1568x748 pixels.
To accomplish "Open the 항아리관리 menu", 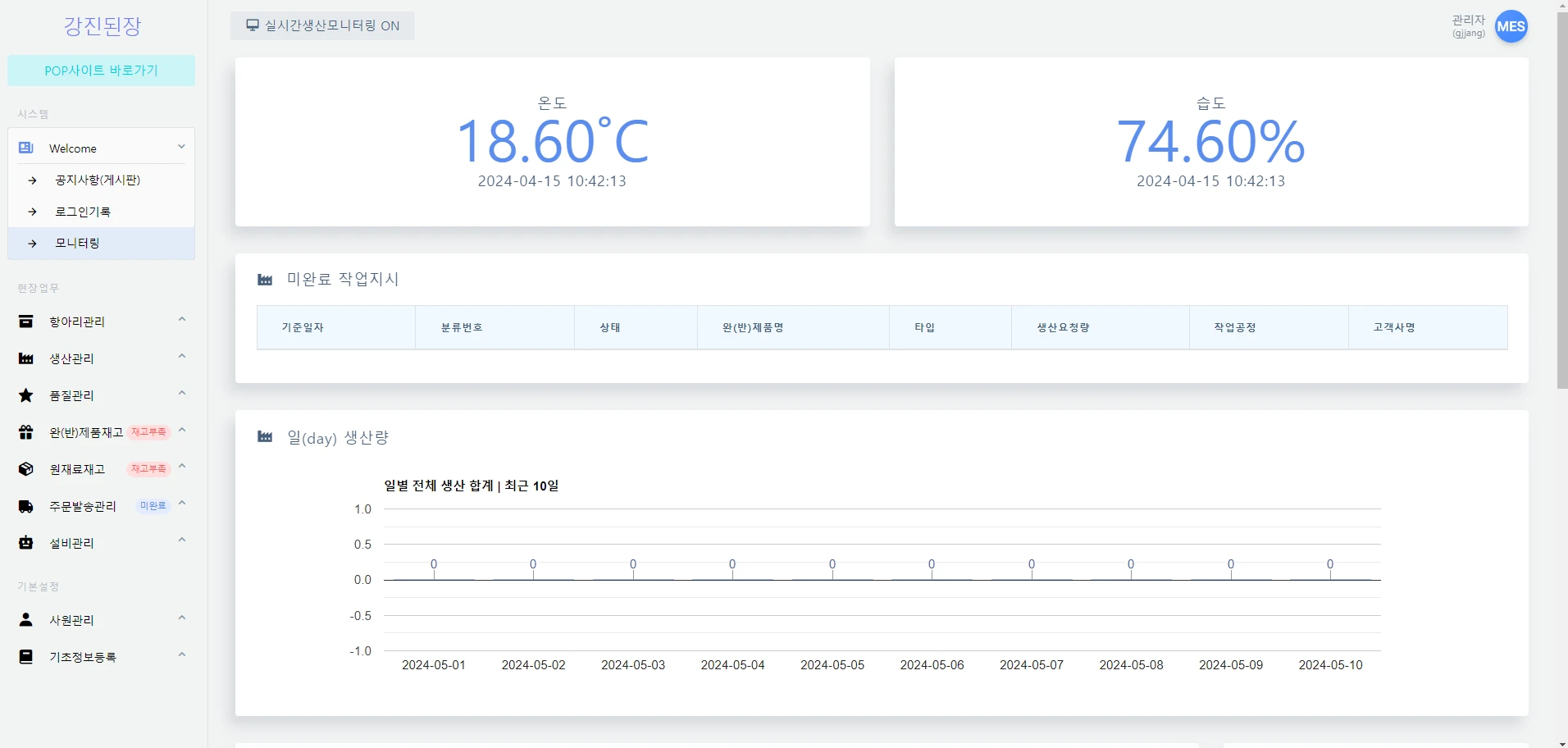I will click(102, 322).
